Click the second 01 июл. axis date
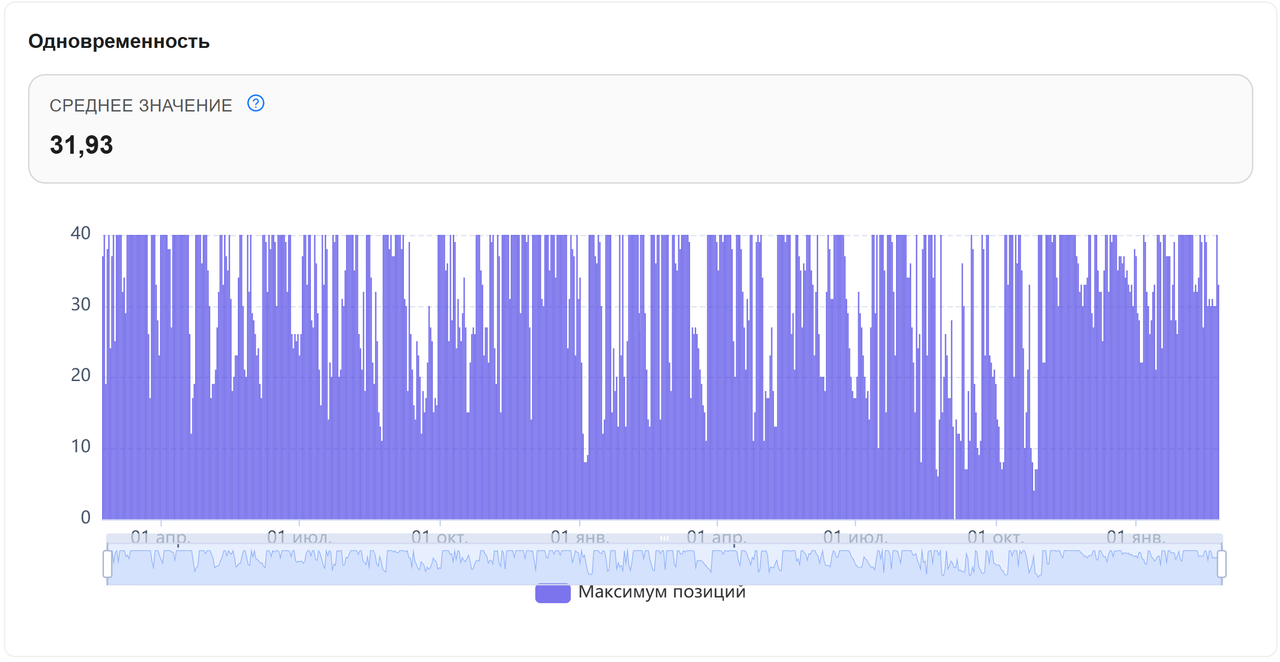Viewport: 1280px width, 662px height. point(856,537)
